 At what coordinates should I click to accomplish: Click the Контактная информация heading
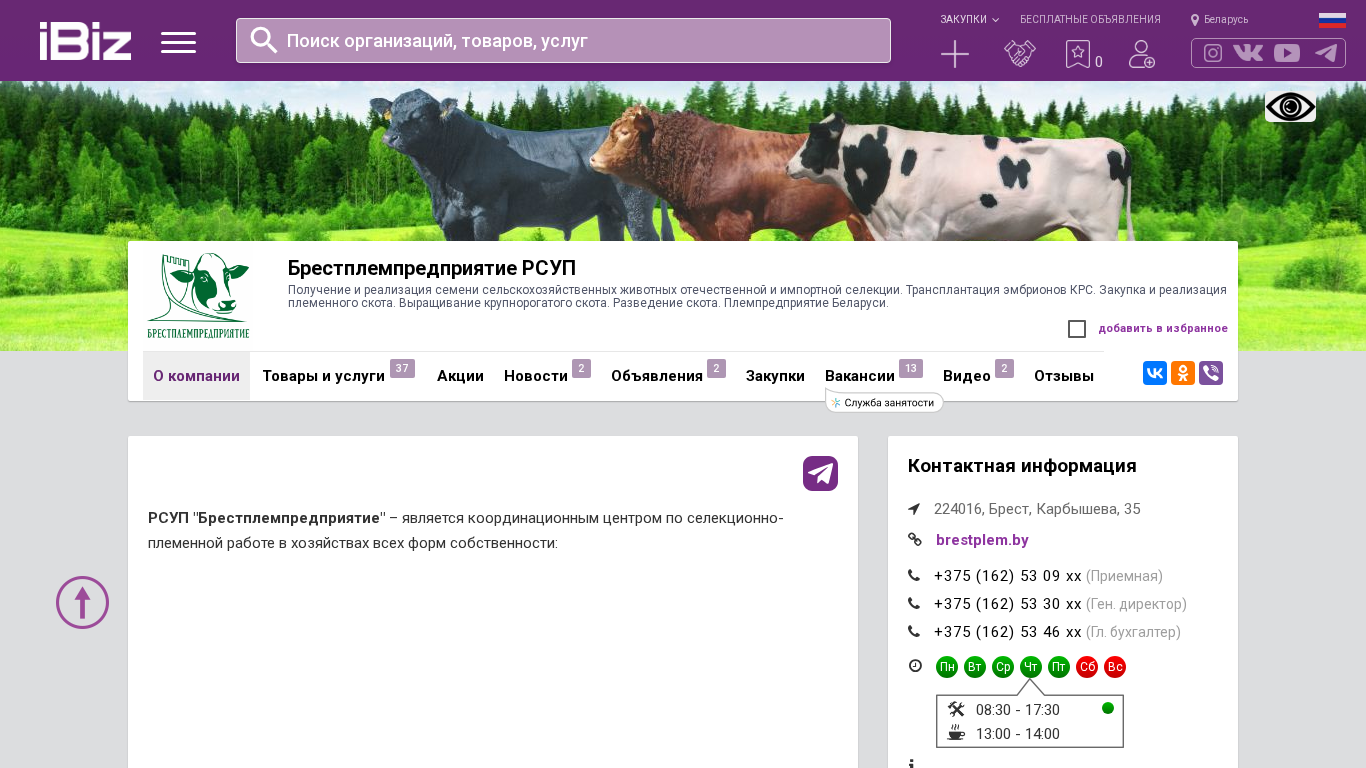pyautogui.click(x=1022, y=466)
